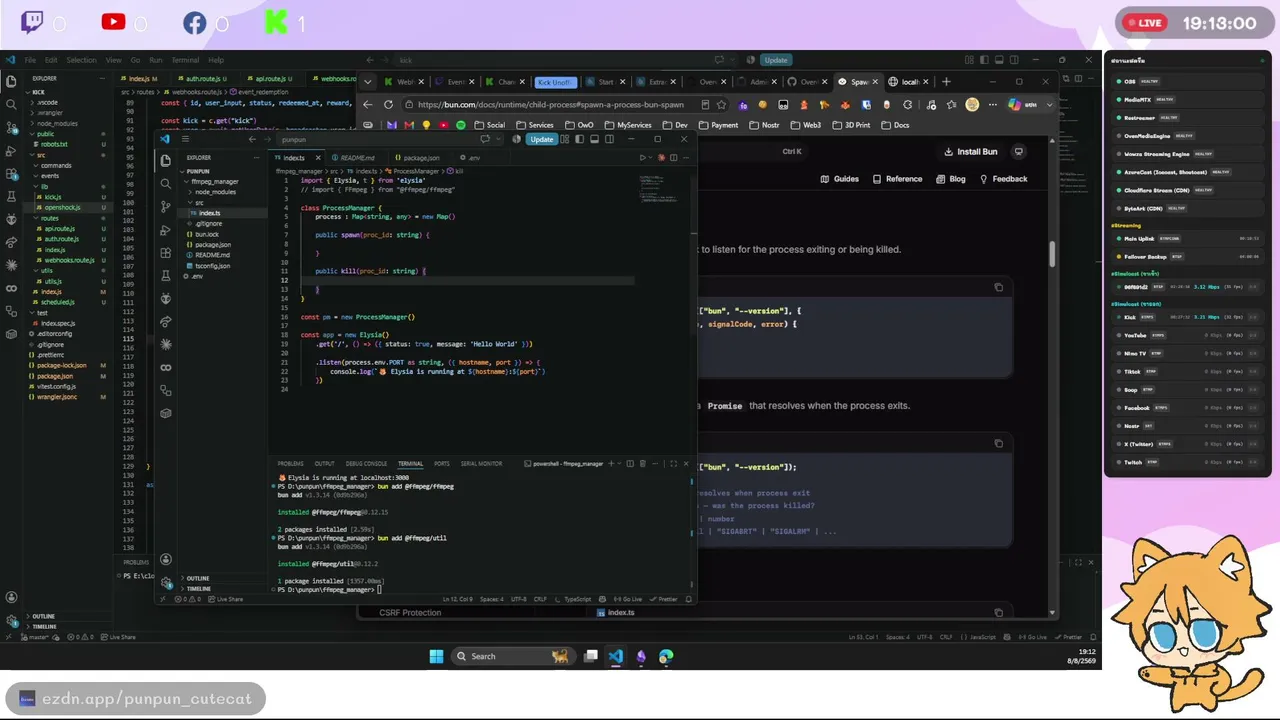Screen dimensions: 1280x720
Task: Open PROBLEMS tab in punpun panel
Action: point(290,463)
